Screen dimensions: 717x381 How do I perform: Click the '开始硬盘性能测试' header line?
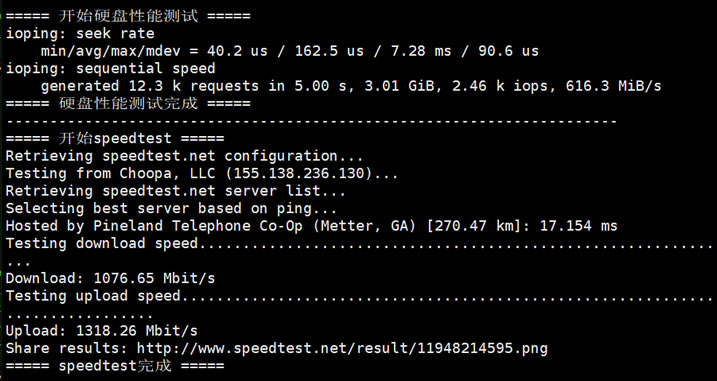(x=128, y=16)
